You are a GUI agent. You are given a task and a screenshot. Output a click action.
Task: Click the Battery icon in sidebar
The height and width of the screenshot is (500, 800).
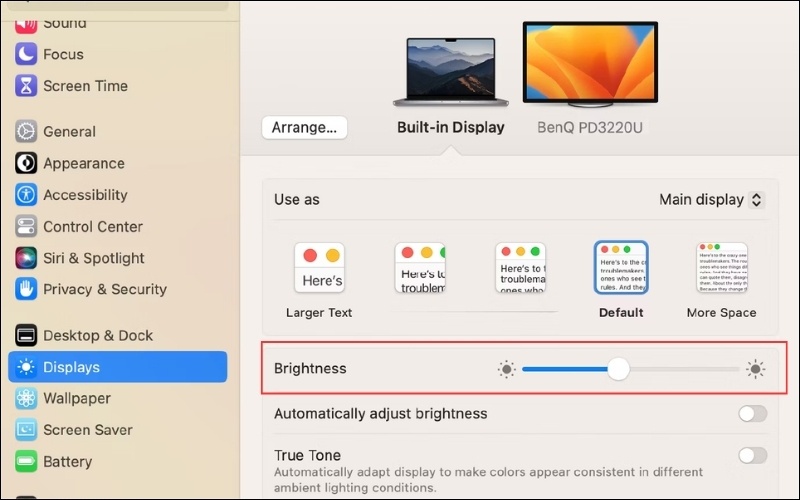[x=26, y=462]
